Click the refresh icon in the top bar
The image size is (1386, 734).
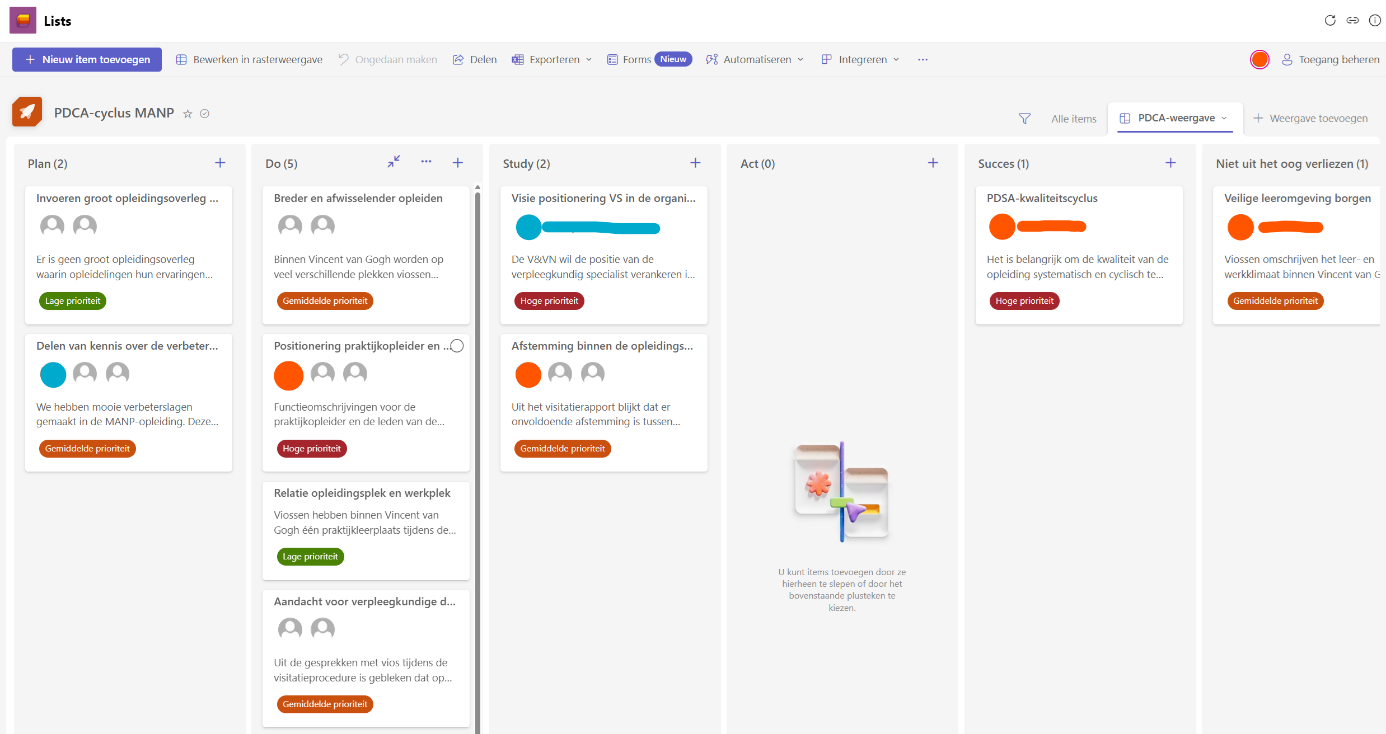1330,20
